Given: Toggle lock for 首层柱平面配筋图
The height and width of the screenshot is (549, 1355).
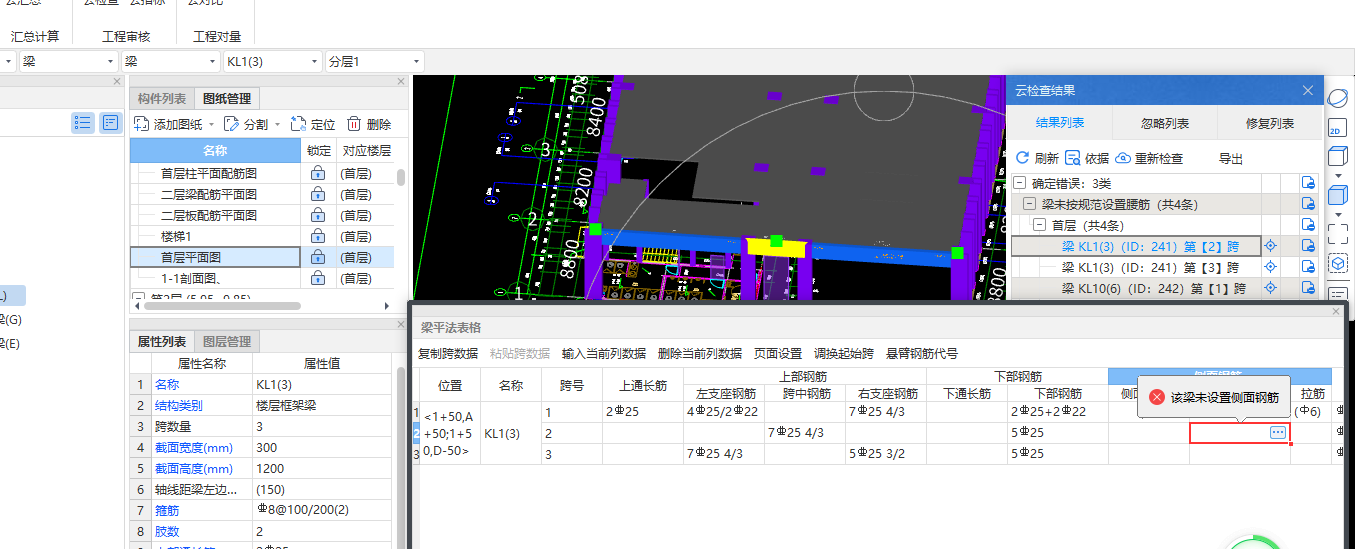Looking at the screenshot, I should click(318, 172).
